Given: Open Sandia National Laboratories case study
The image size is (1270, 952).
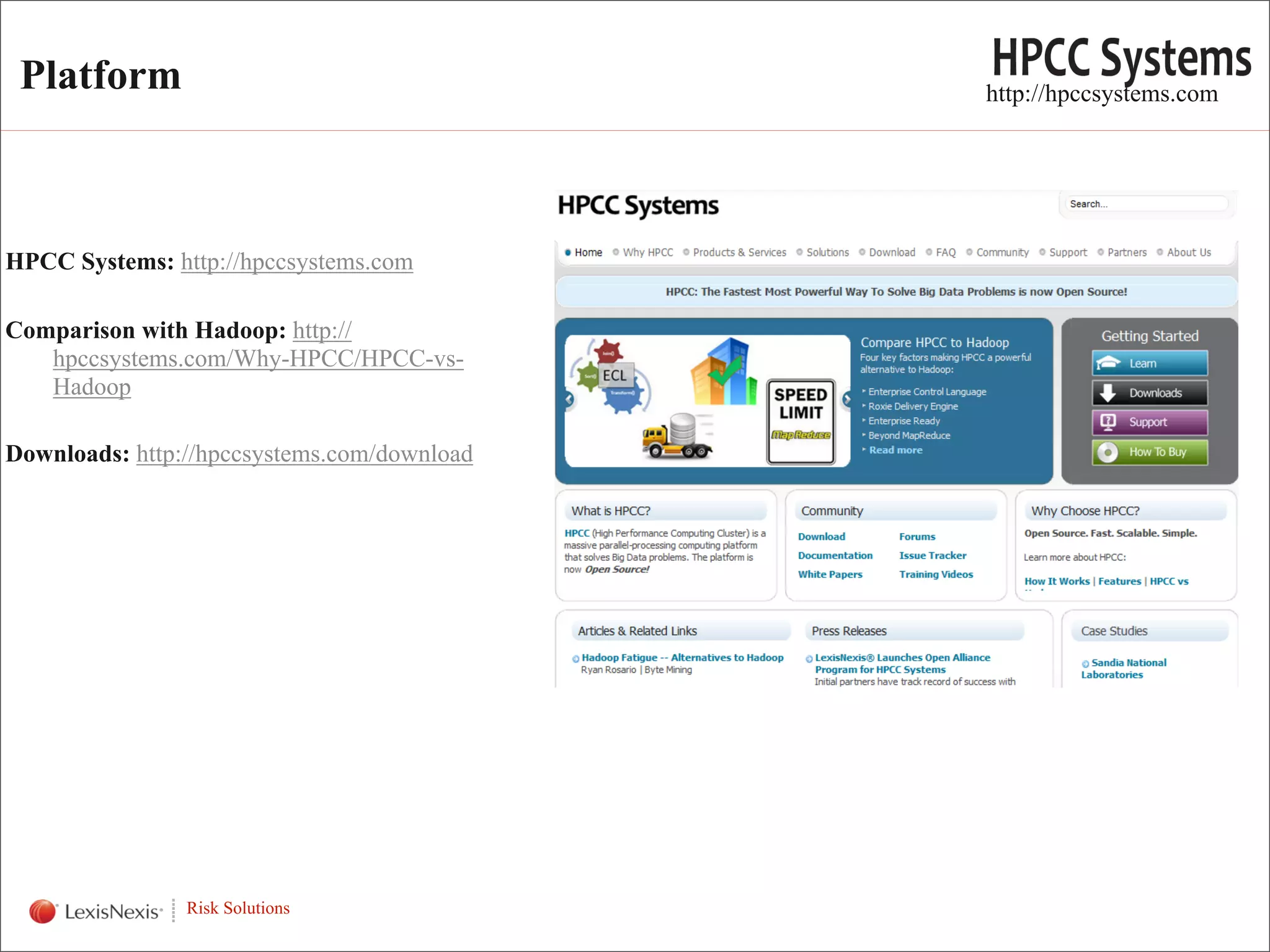Looking at the screenshot, I should point(1124,669).
